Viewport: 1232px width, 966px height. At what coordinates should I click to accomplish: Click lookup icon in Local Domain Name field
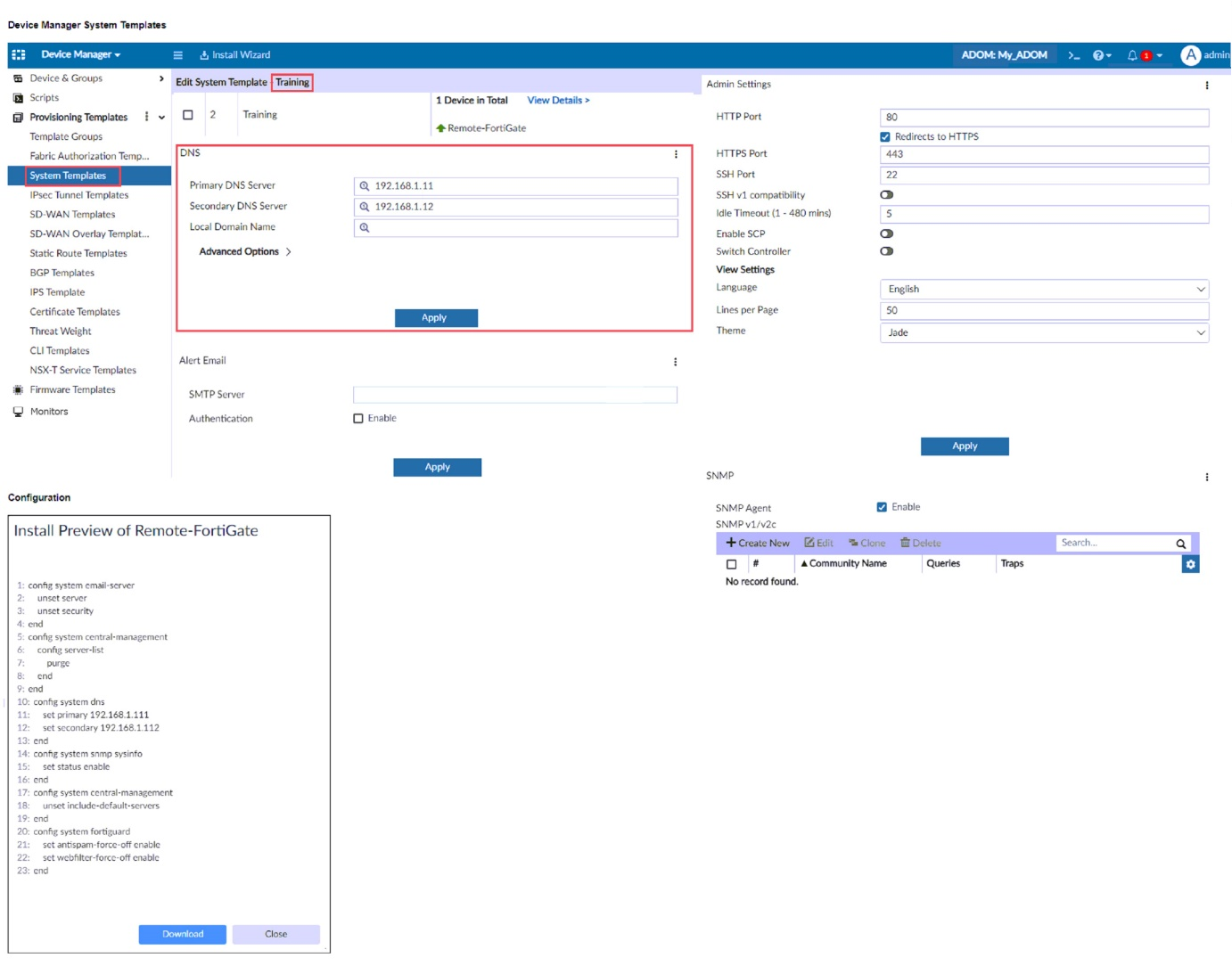pyautogui.click(x=364, y=227)
